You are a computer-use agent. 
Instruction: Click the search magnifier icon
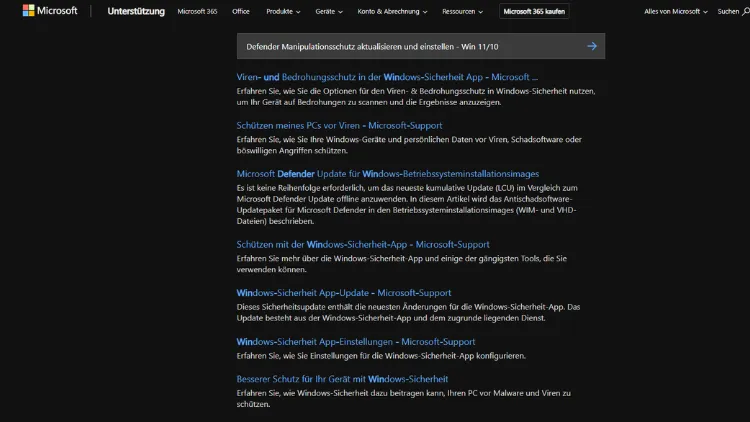coord(746,11)
